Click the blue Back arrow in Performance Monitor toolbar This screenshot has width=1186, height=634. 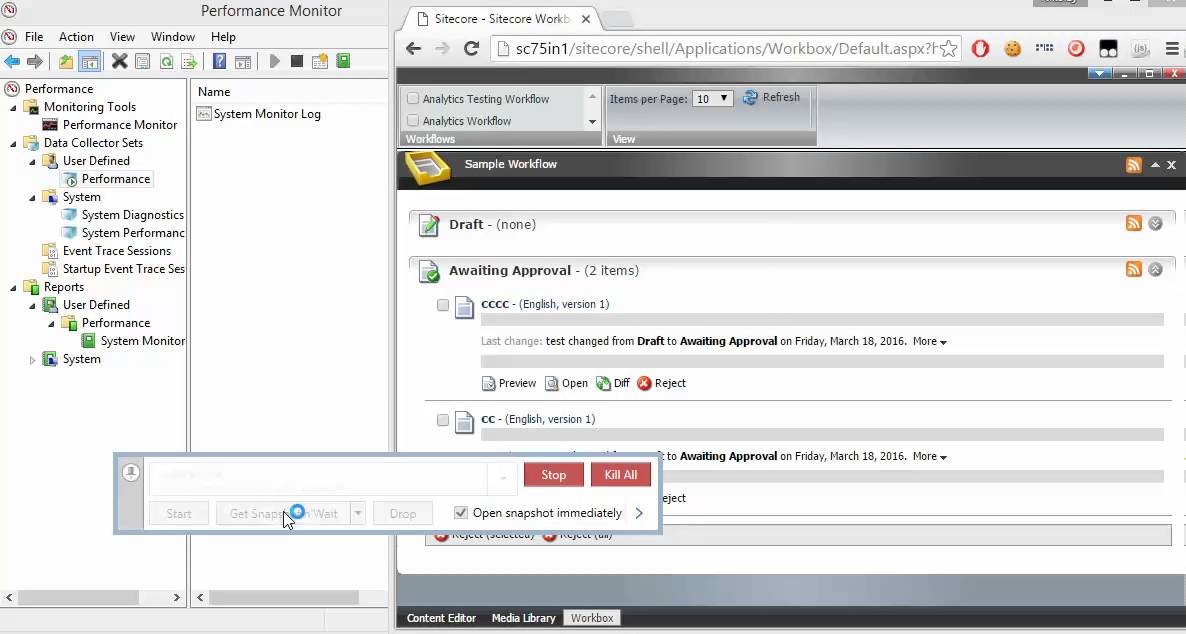coord(11,61)
